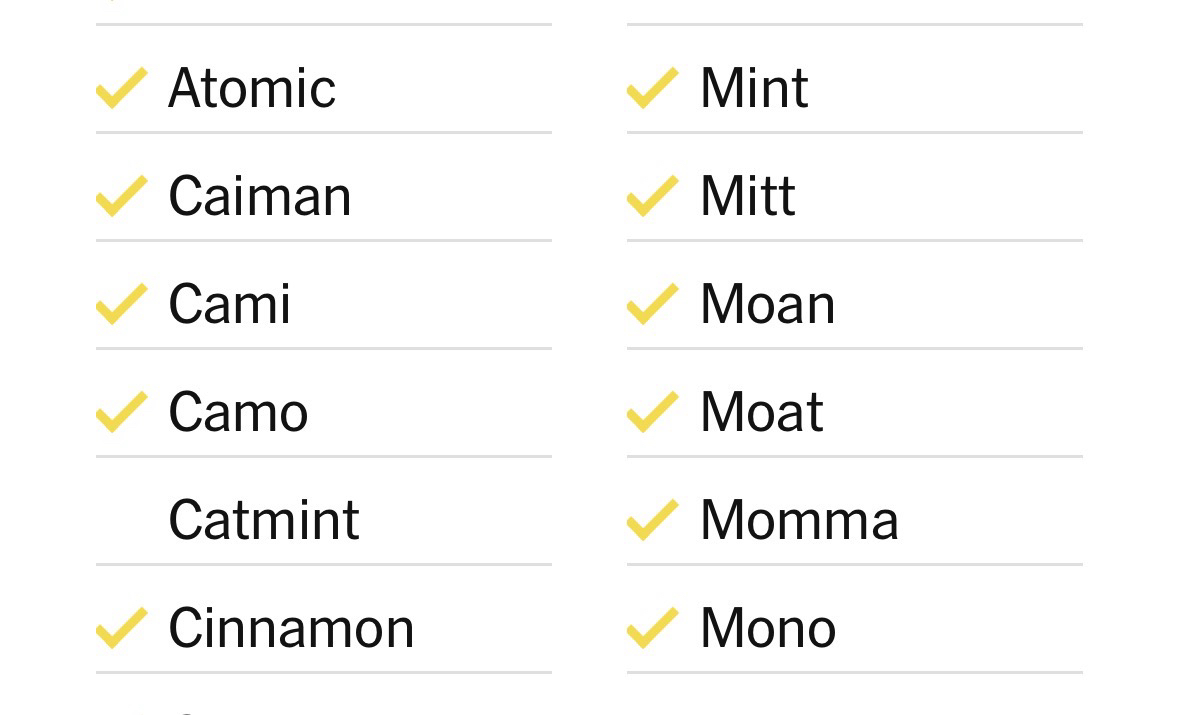The image size is (1179, 715).
Task: Click the word Mono
Action: point(768,628)
